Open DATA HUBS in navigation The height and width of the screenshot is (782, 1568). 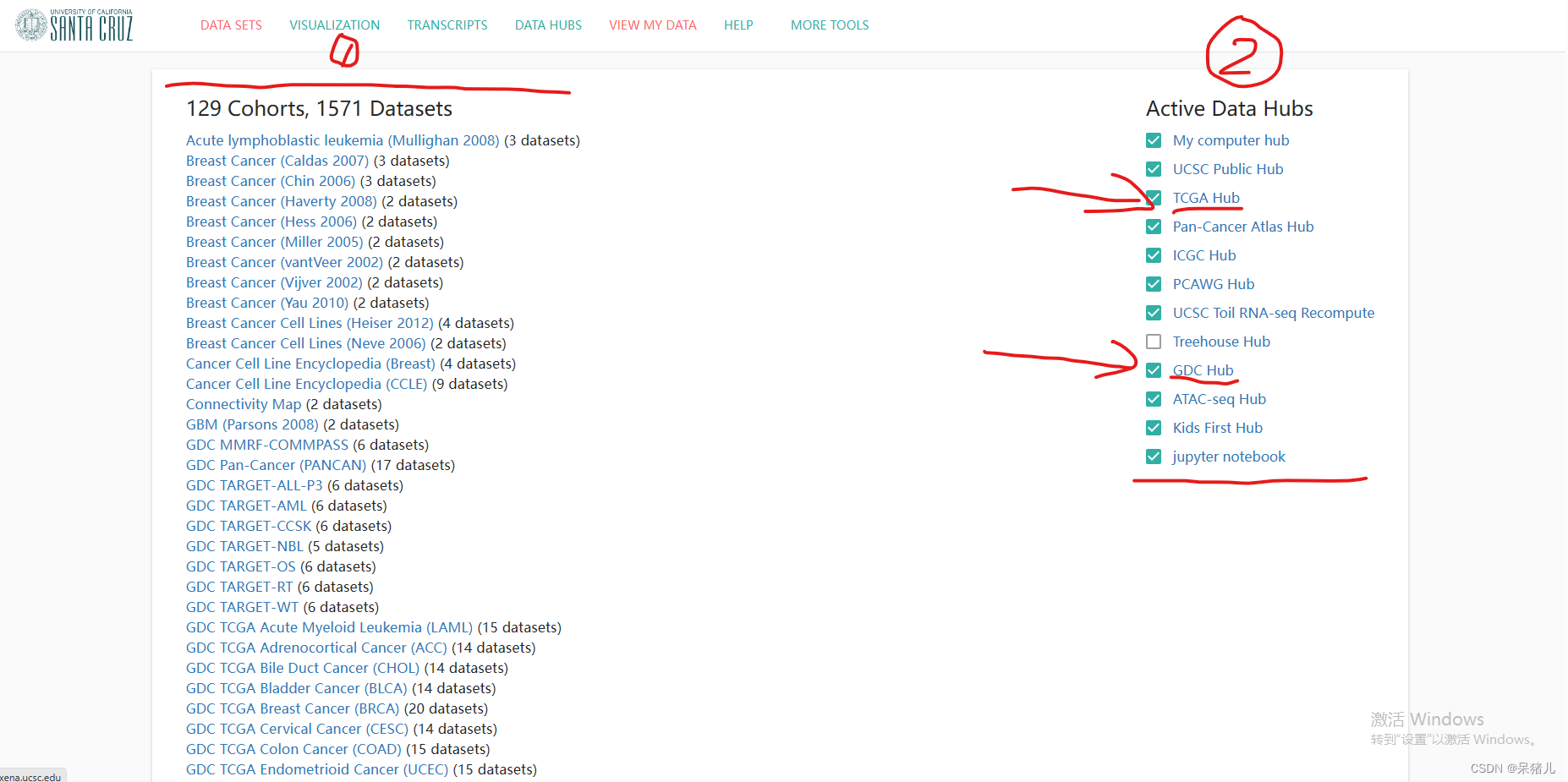click(x=548, y=25)
